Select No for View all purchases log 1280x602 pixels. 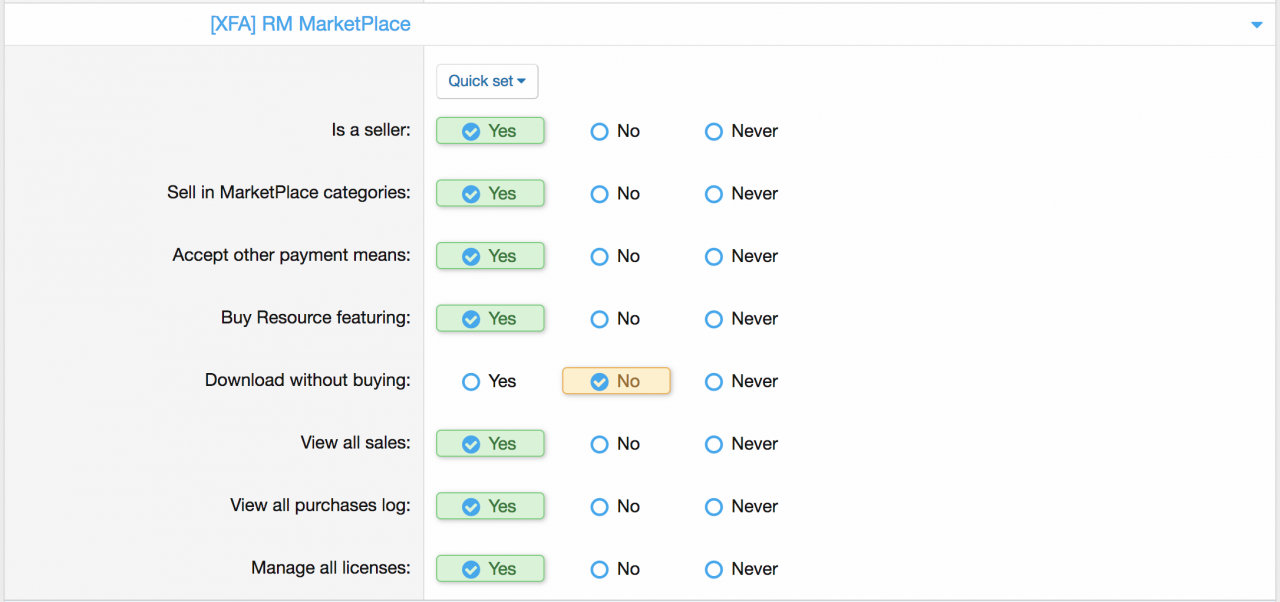coord(600,506)
